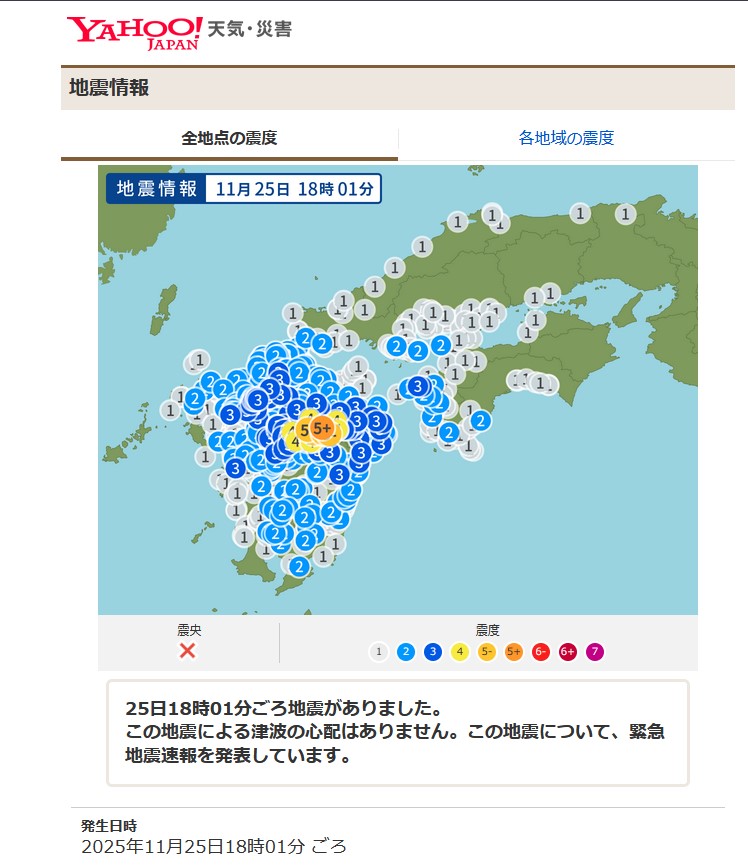Viewport: 748px width, 867px height.
Task: Click the red X epicenter legend icon
Action: 187,651
